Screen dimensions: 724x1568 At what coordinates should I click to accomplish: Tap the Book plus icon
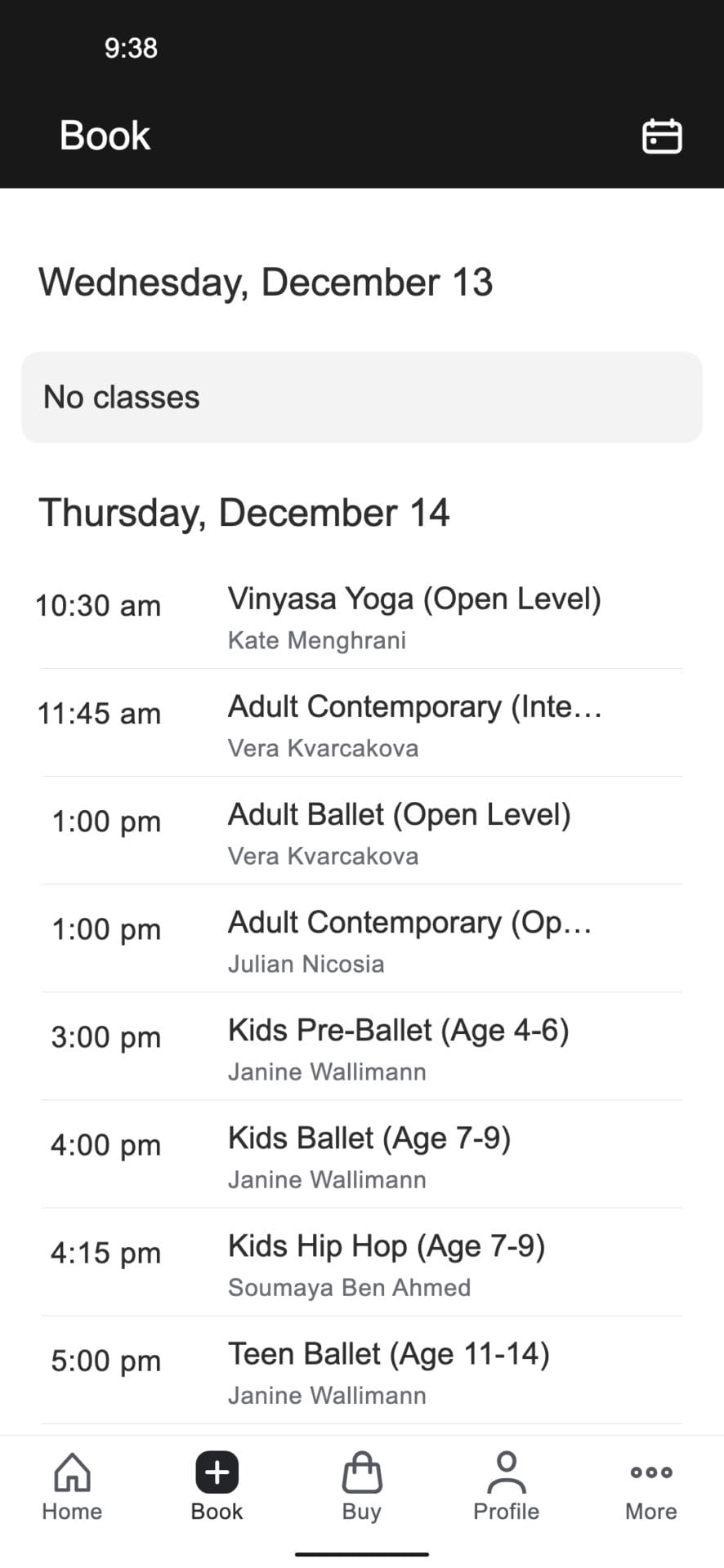(x=217, y=1472)
